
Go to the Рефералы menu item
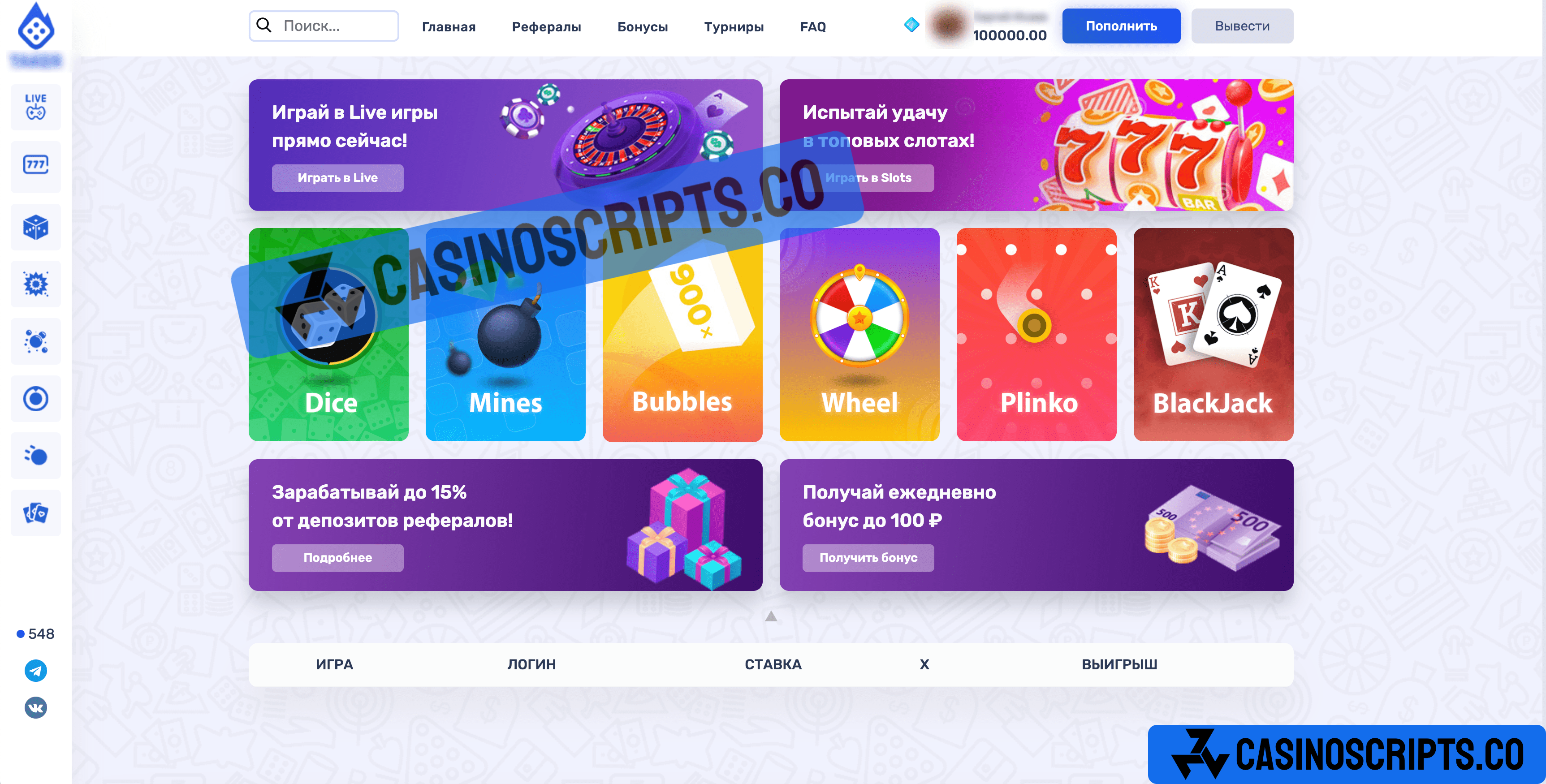pyautogui.click(x=546, y=26)
